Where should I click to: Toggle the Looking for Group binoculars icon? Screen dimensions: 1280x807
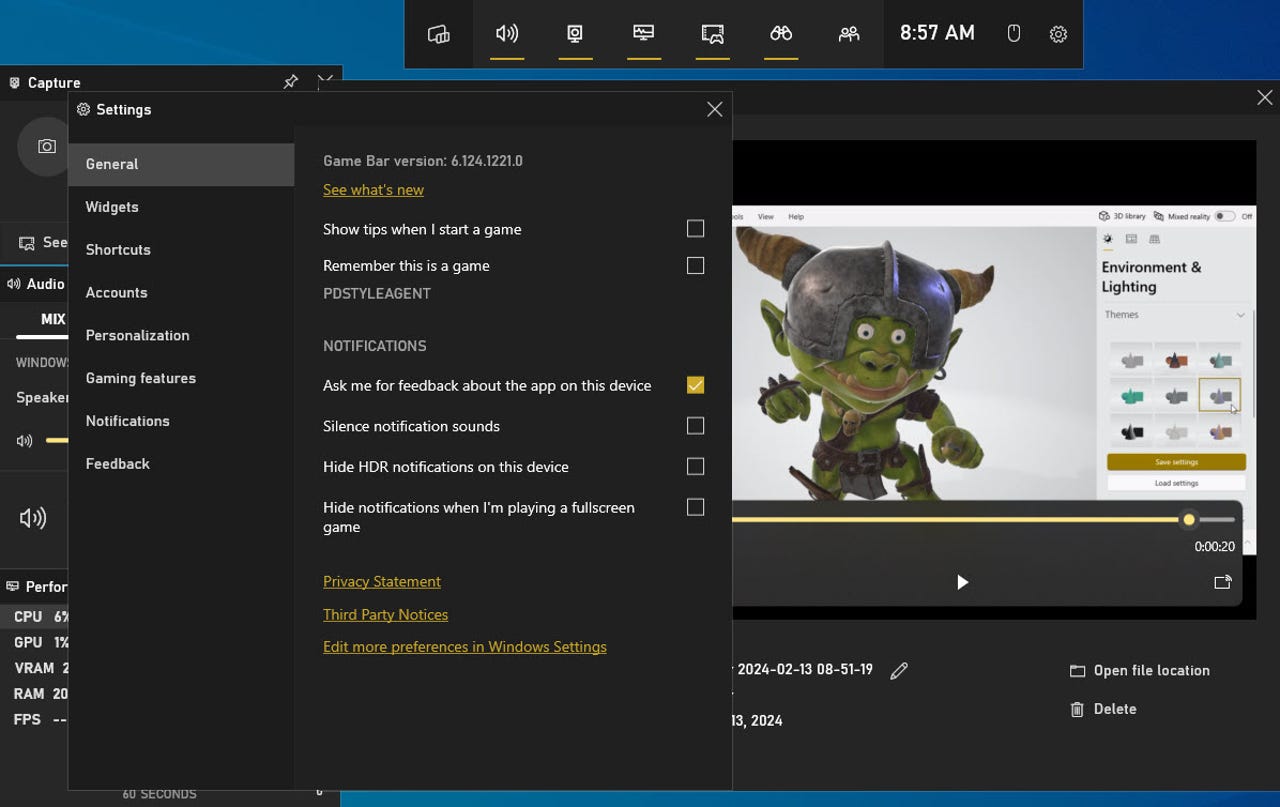(781, 34)
